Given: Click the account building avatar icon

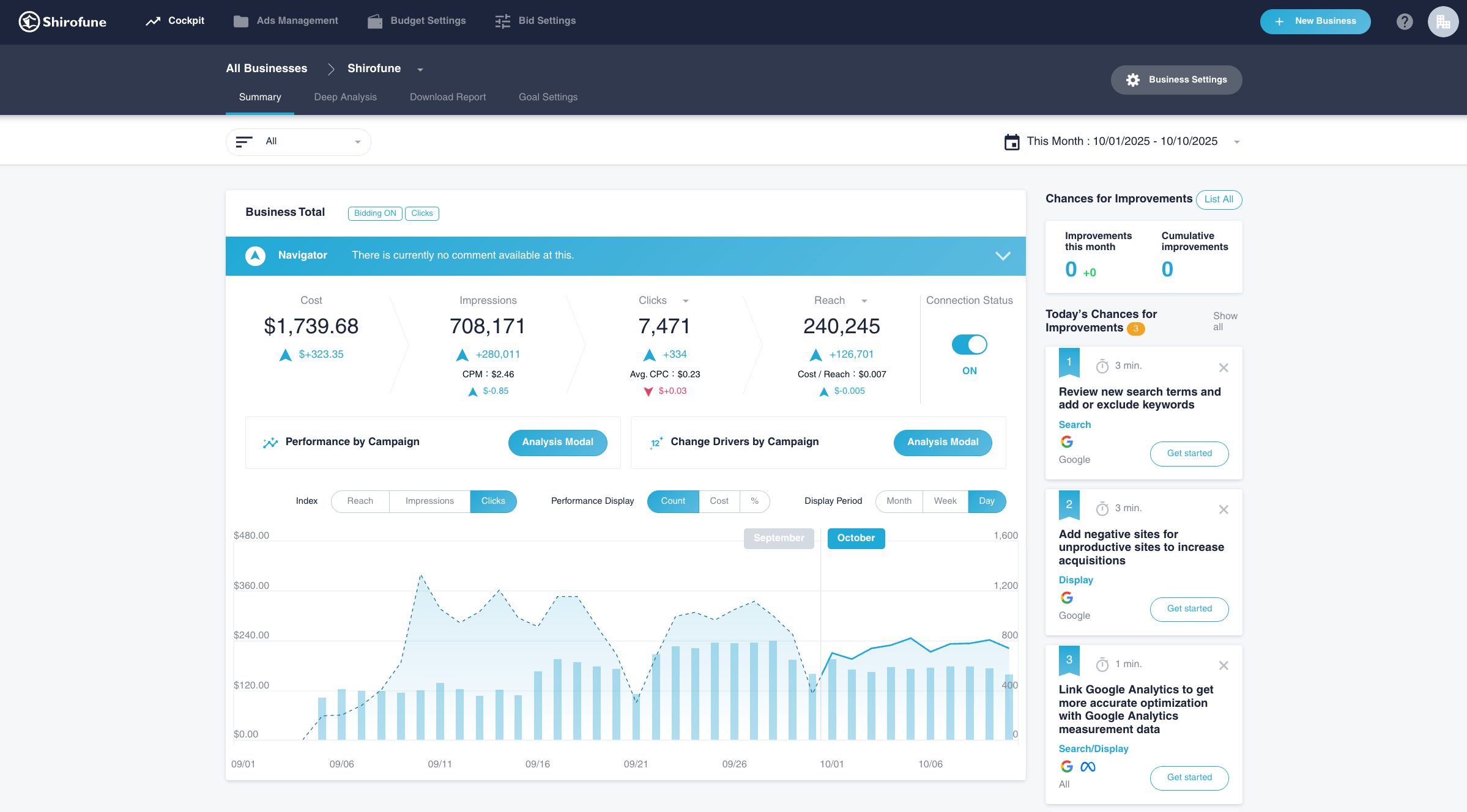Looking at the screenshot, I should coord(1443,21).
